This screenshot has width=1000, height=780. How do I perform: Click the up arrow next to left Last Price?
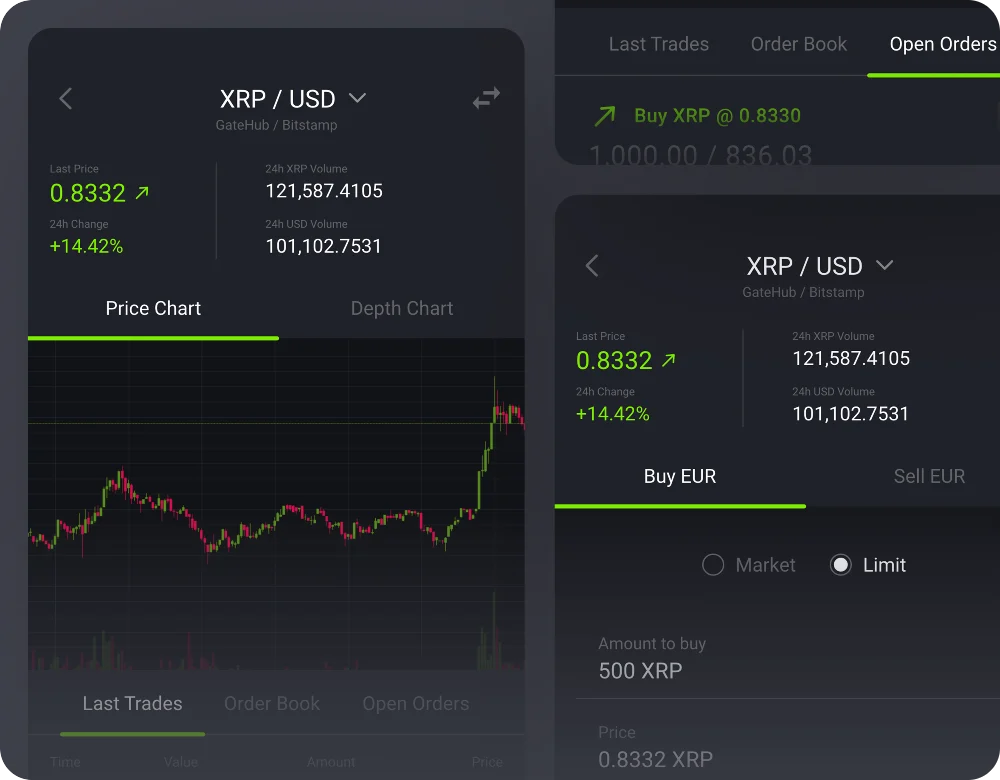point(142,193)
